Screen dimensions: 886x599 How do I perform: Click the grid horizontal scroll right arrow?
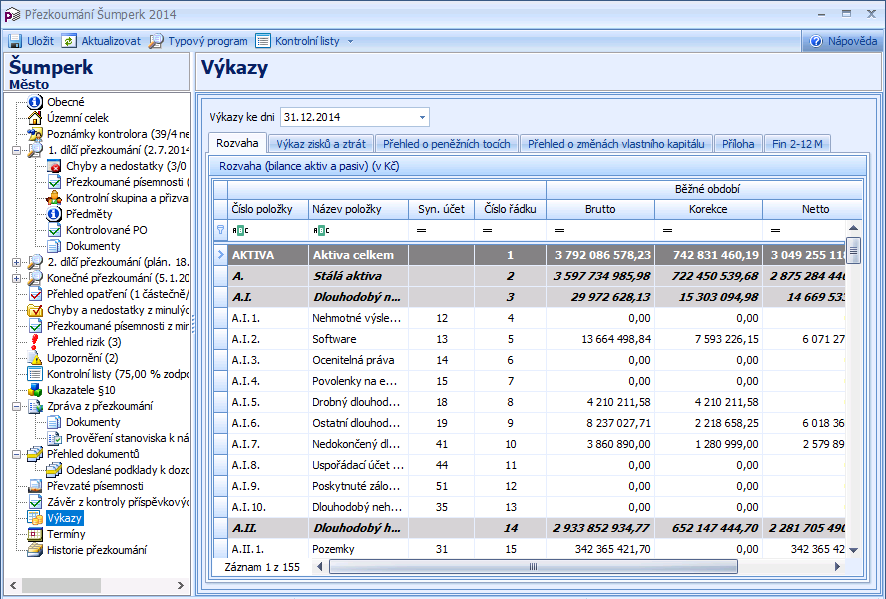pyautogui.click(x=837, y=566)
